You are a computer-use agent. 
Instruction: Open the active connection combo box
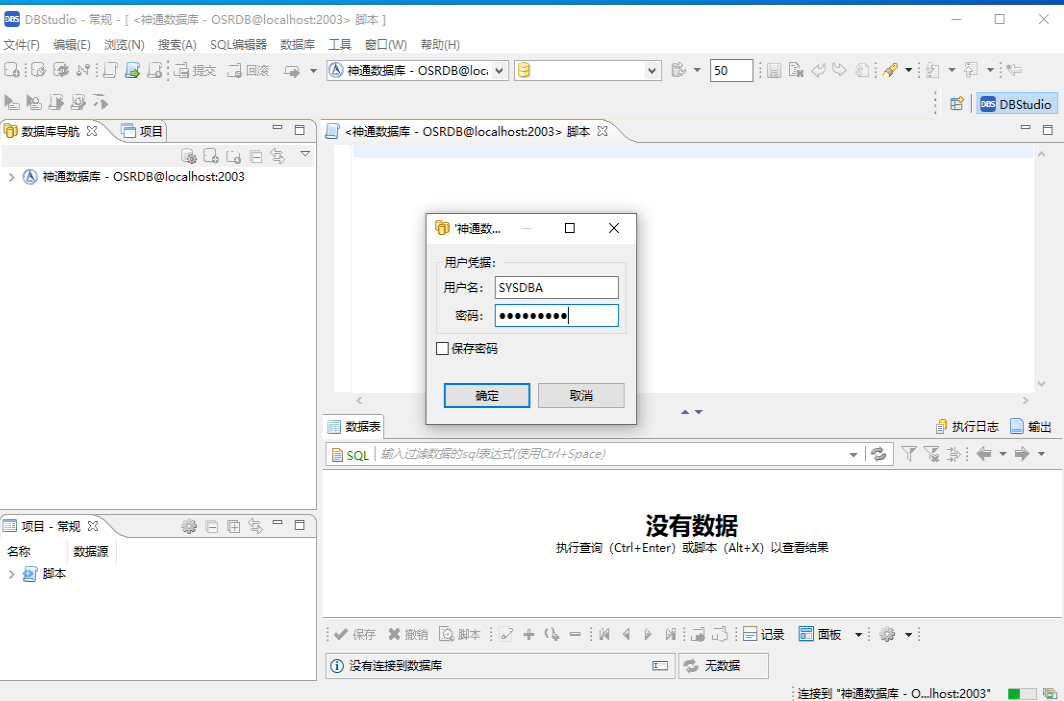pos(417,71)
